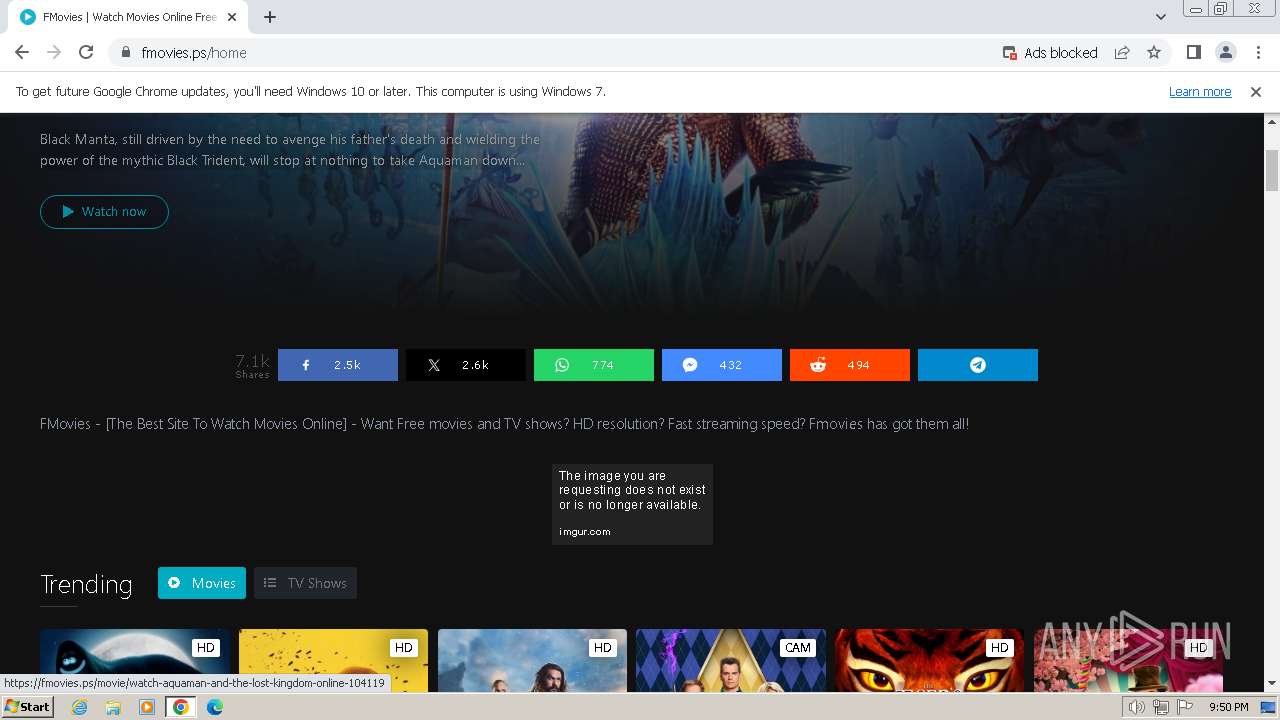Open the Ads blocked indicator
Screen dimensions: 1280x720
(1050, 53)
